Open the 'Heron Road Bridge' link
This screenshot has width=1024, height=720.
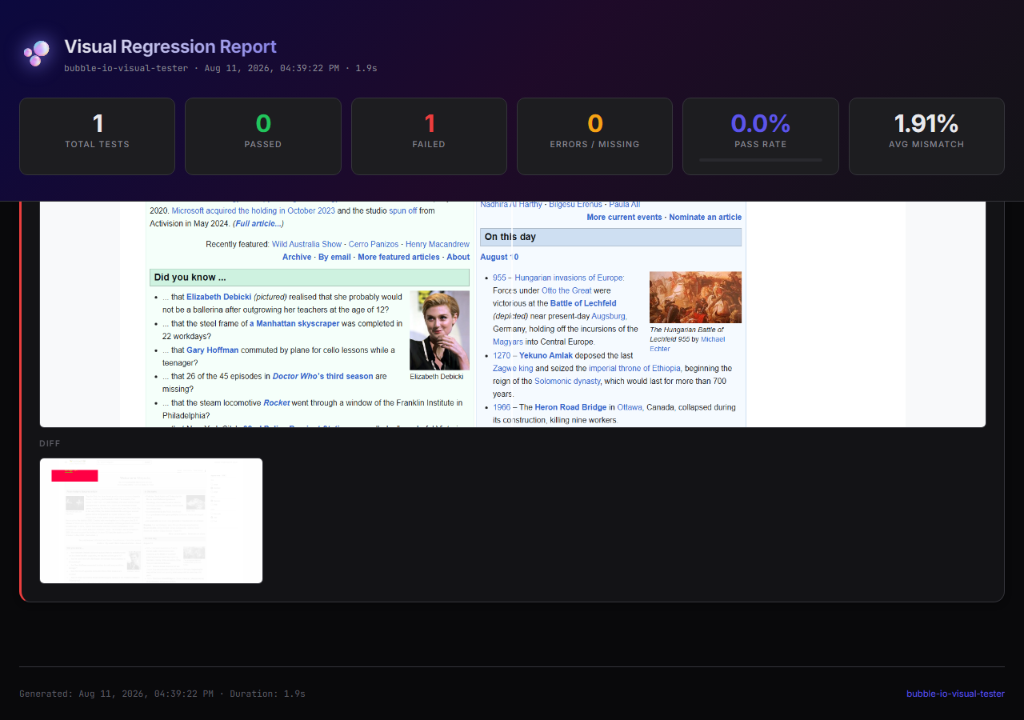coord(571,407)
